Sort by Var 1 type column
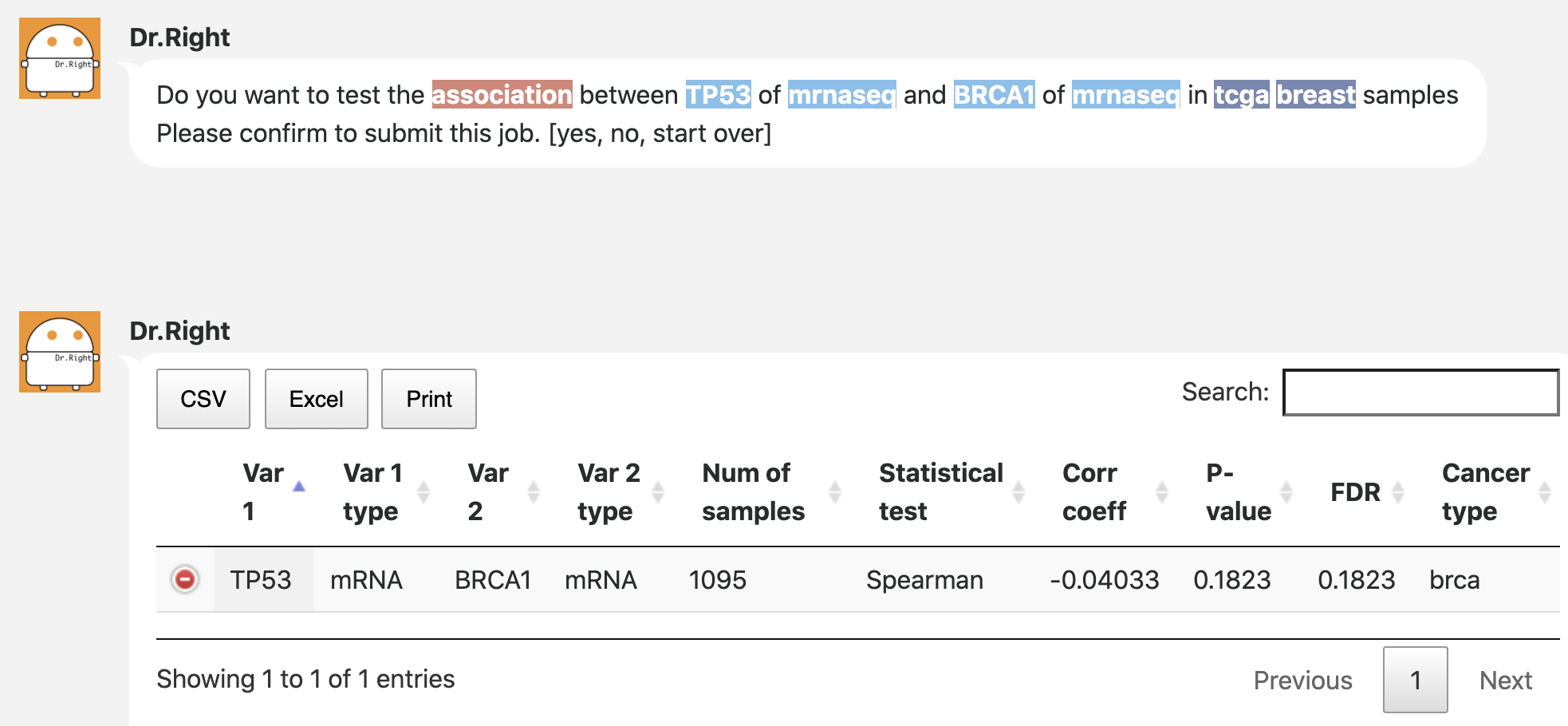Screen dimensions: 1568x726 click(423, 492)
